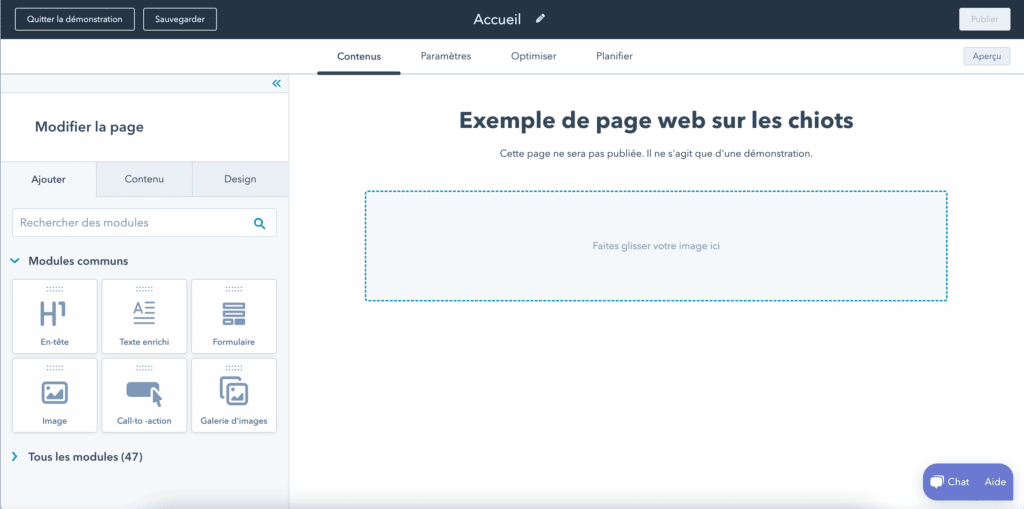Click the magnifying glass search icon
The height and width of the screenshot is (509, 1024).
(260, 223)
